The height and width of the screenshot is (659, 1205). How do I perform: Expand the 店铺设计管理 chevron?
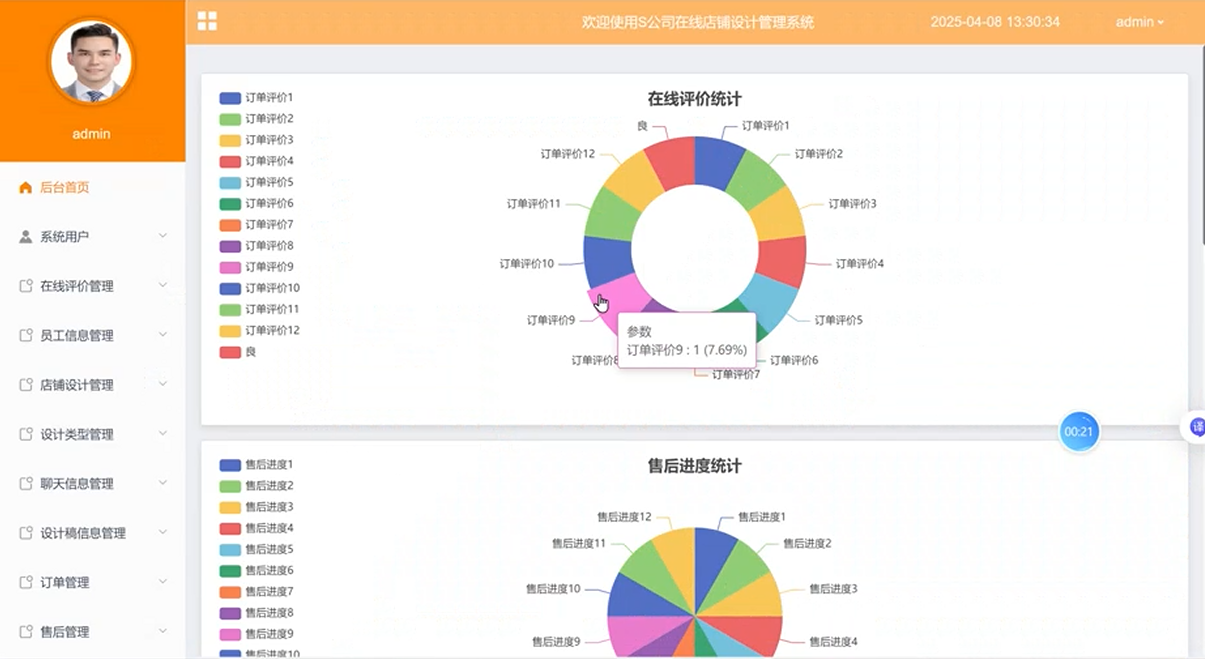pos(163,385)
